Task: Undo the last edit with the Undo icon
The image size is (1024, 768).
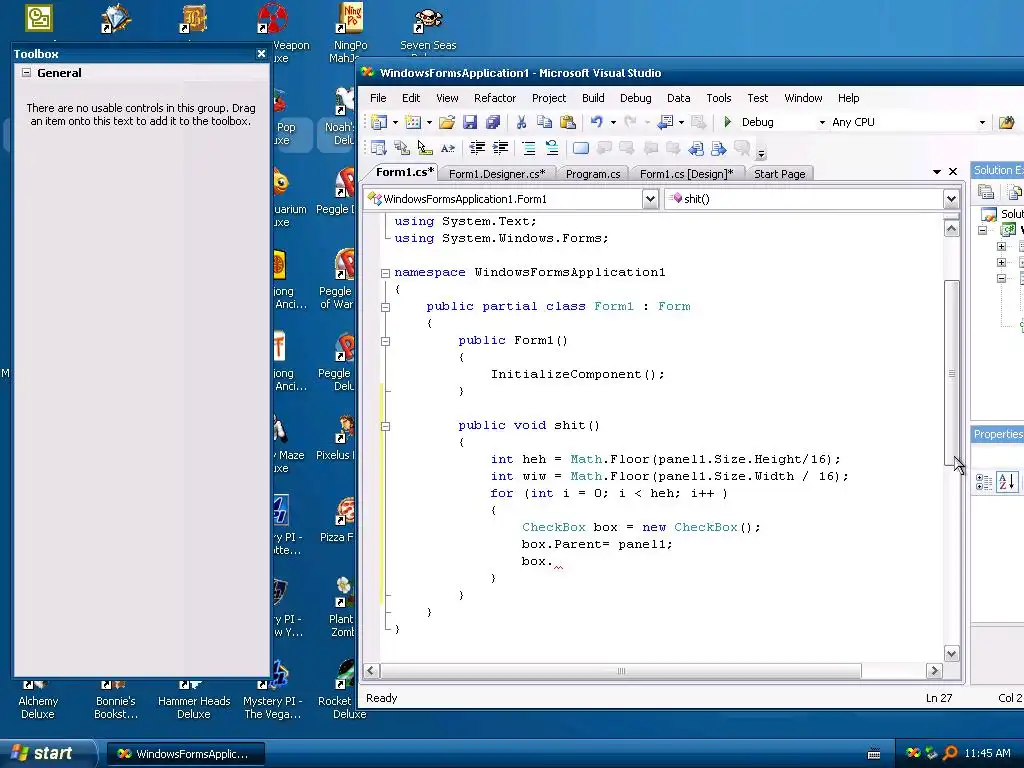Action: pyautogui.click(x=597, y=122)
